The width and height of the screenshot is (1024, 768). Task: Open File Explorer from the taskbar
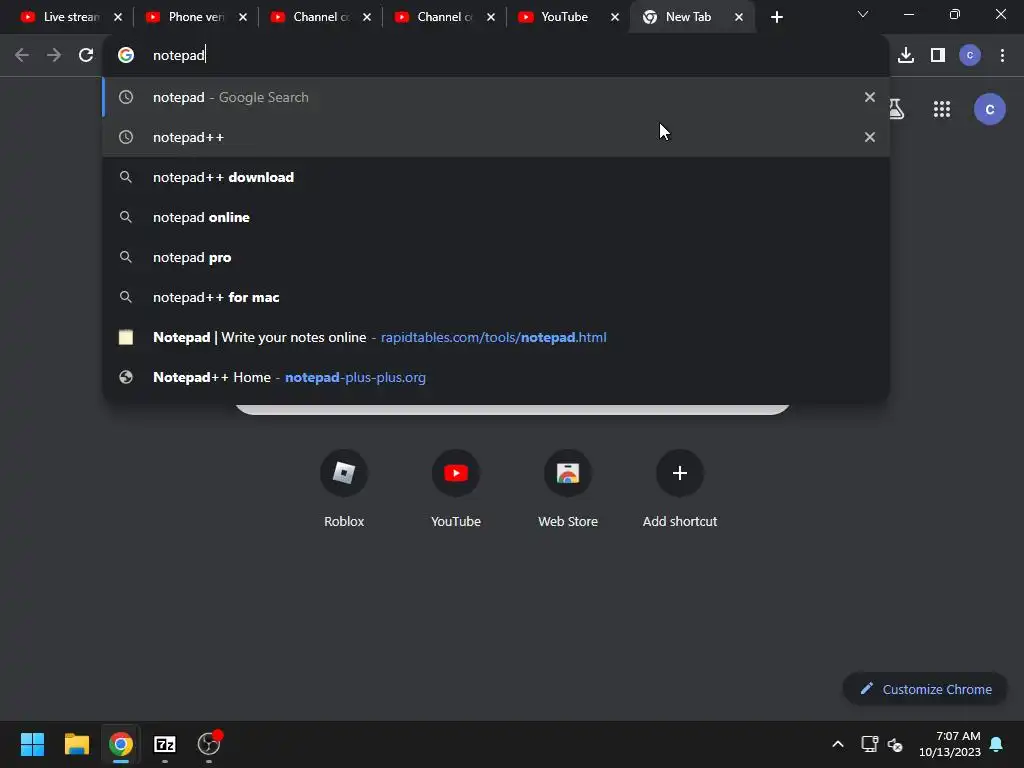[76, 744]
